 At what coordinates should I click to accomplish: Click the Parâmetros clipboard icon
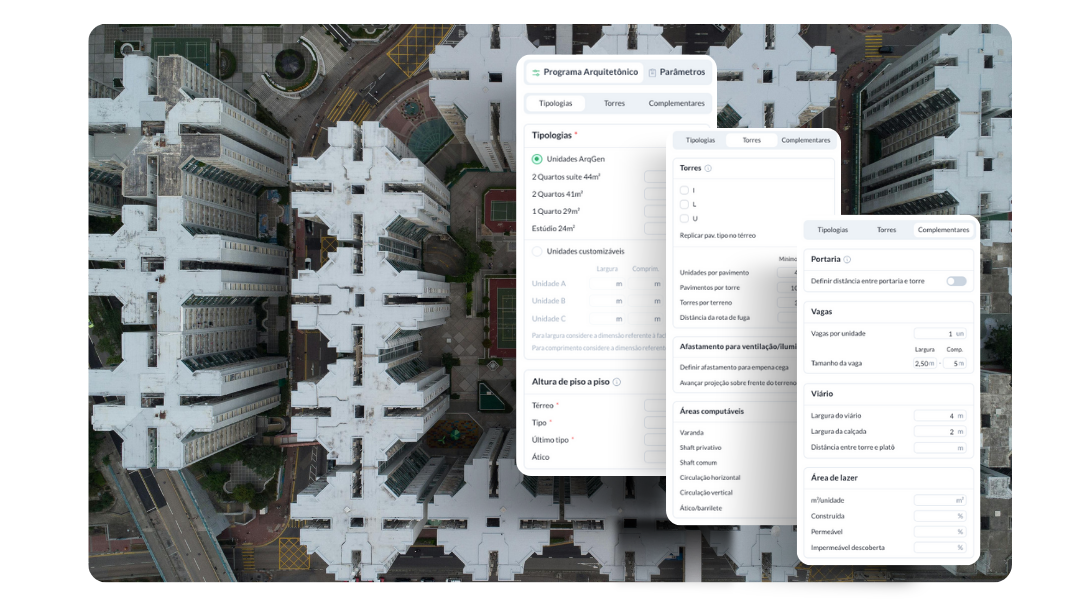[652, 73]
